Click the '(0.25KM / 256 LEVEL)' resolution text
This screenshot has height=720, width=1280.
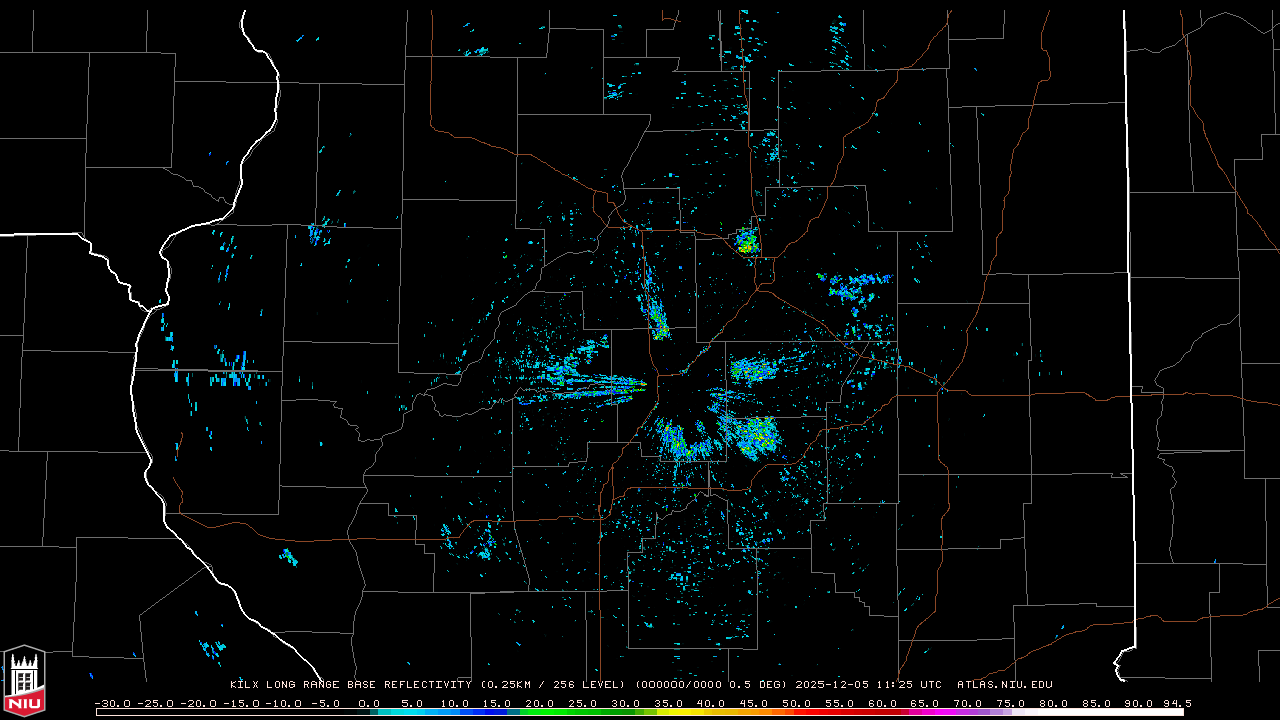(554, 685)
